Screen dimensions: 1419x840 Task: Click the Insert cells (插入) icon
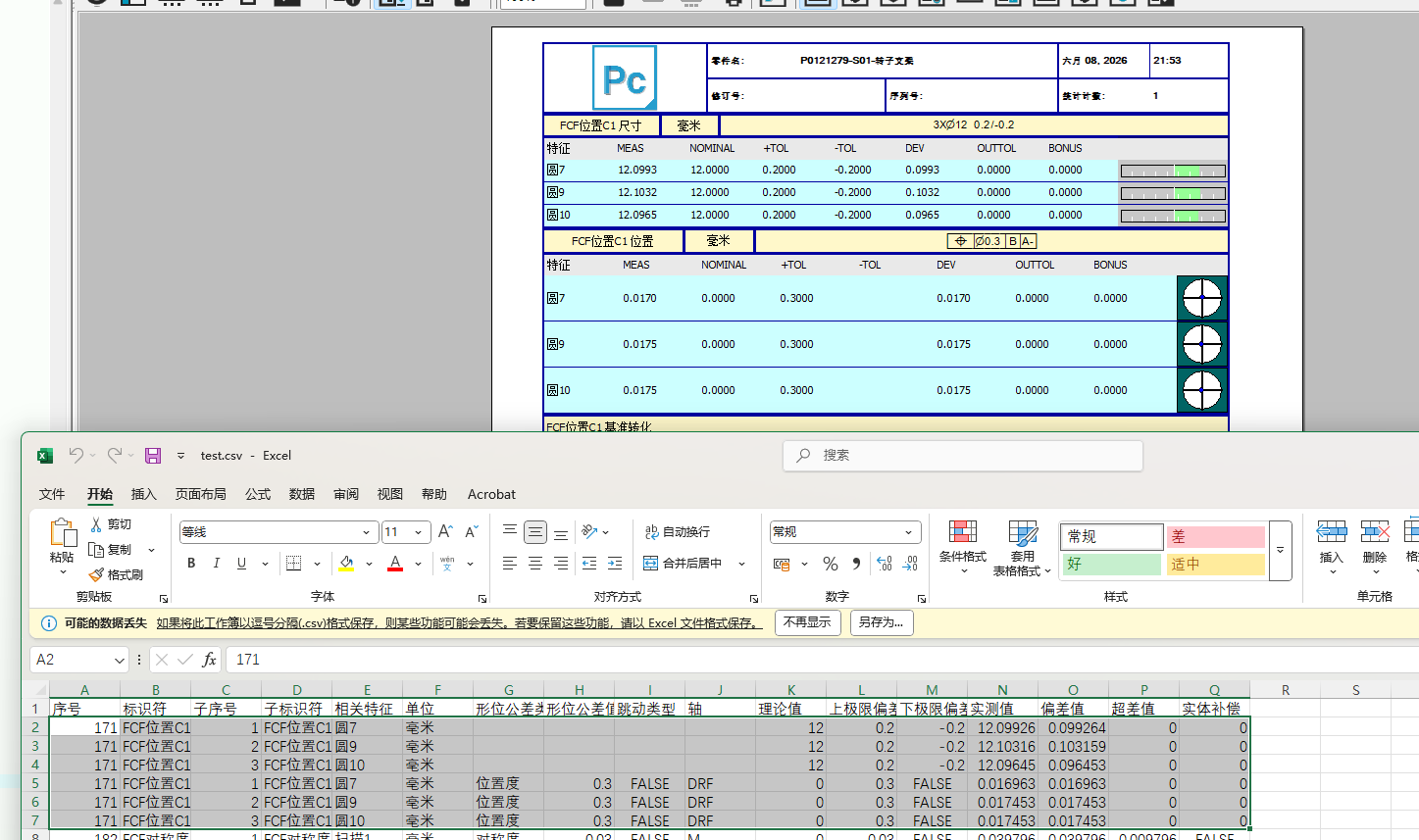[1331, 532]
